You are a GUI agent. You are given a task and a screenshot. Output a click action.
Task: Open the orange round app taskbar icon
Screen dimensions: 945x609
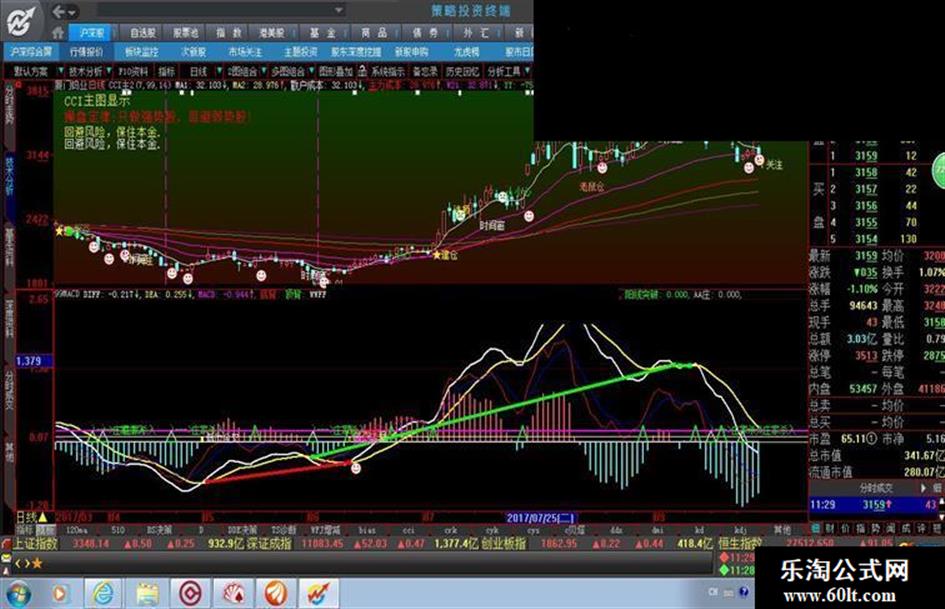[276, 594]
